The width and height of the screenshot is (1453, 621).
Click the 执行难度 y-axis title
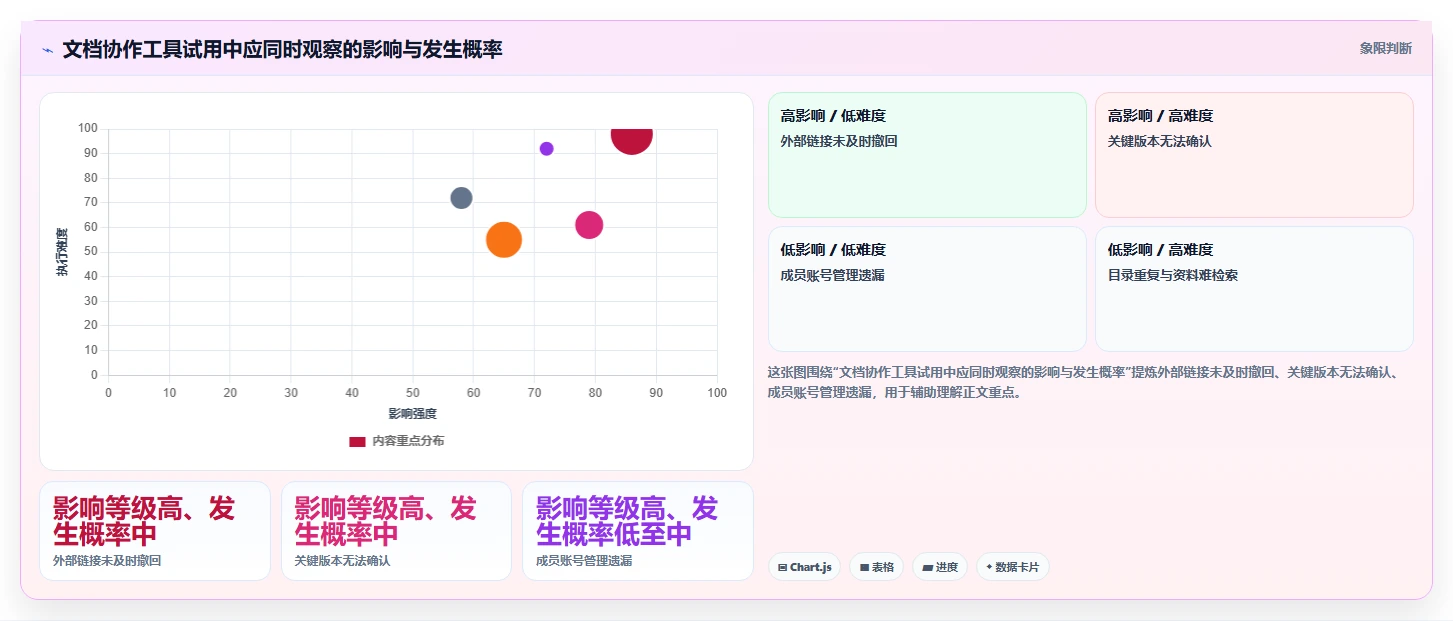62,252
